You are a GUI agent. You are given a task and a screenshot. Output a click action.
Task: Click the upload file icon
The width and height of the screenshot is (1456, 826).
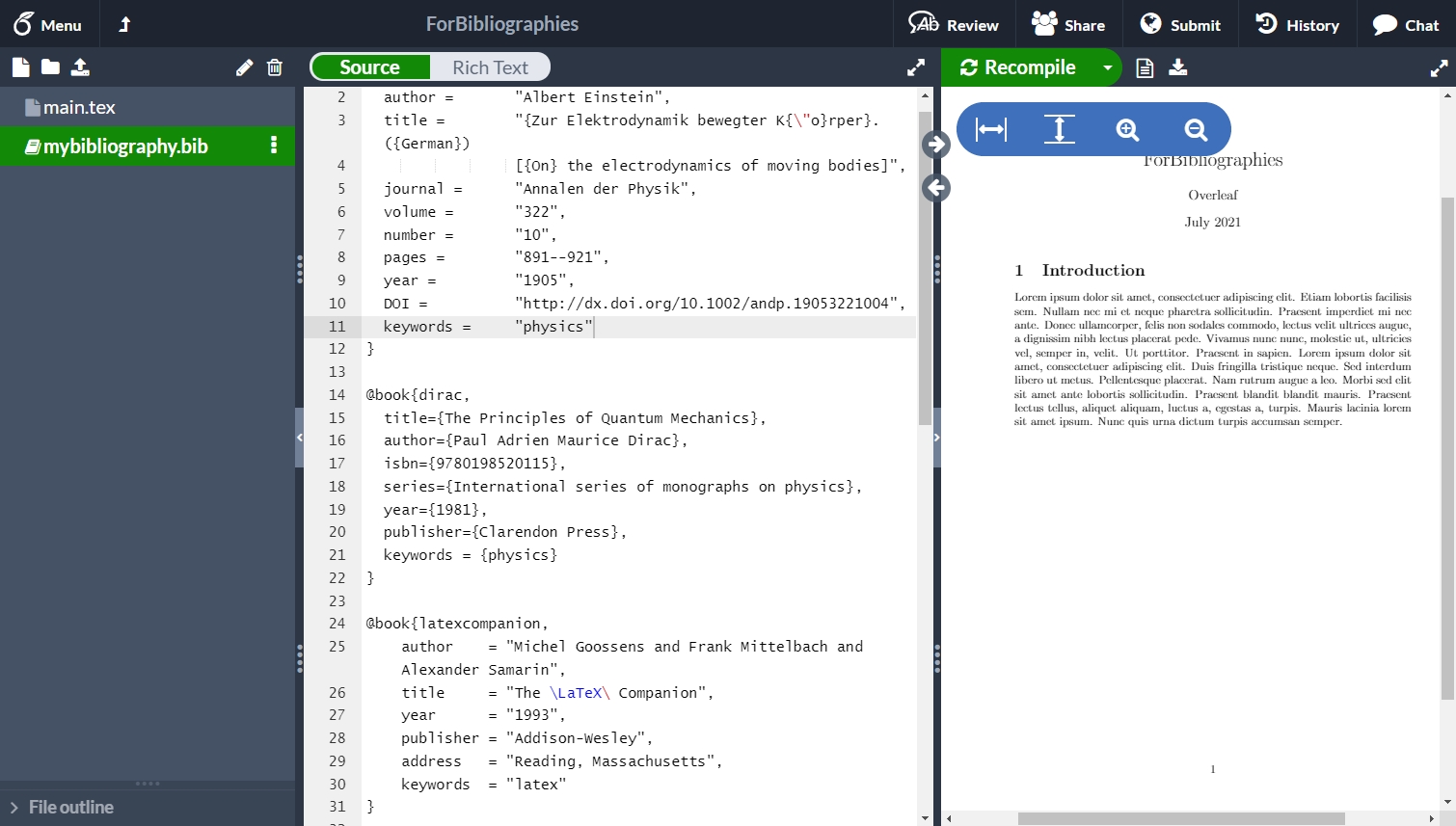tap(80, 67)
